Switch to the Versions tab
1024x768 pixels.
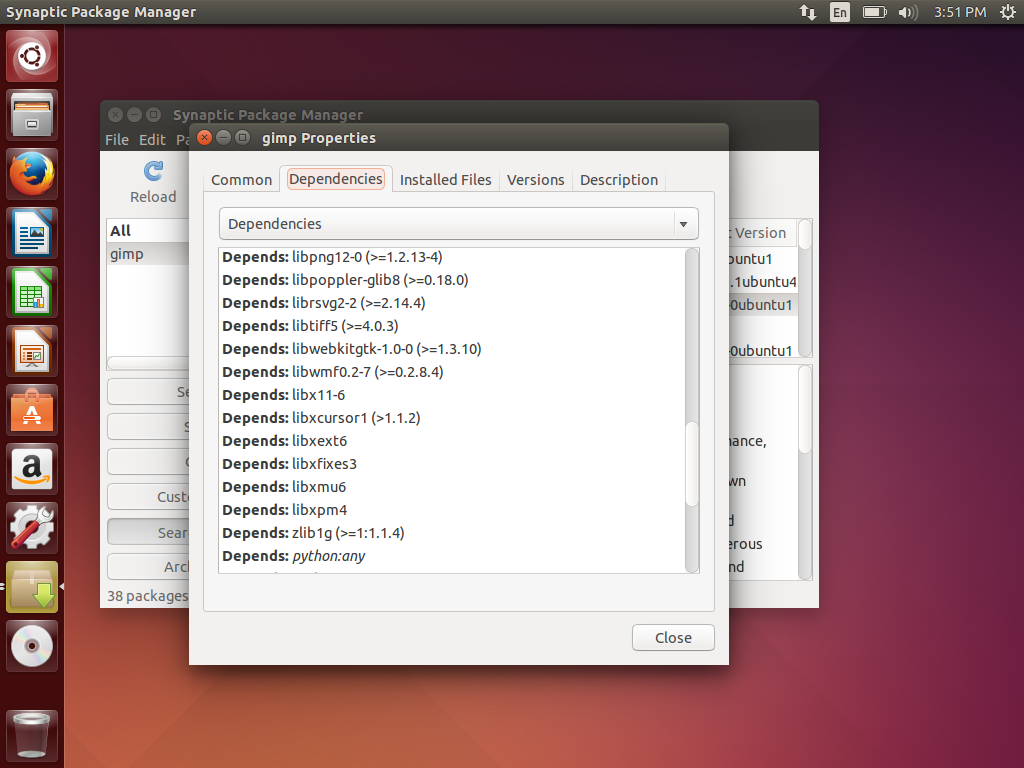pyautogui.click(x=536, y=180)
